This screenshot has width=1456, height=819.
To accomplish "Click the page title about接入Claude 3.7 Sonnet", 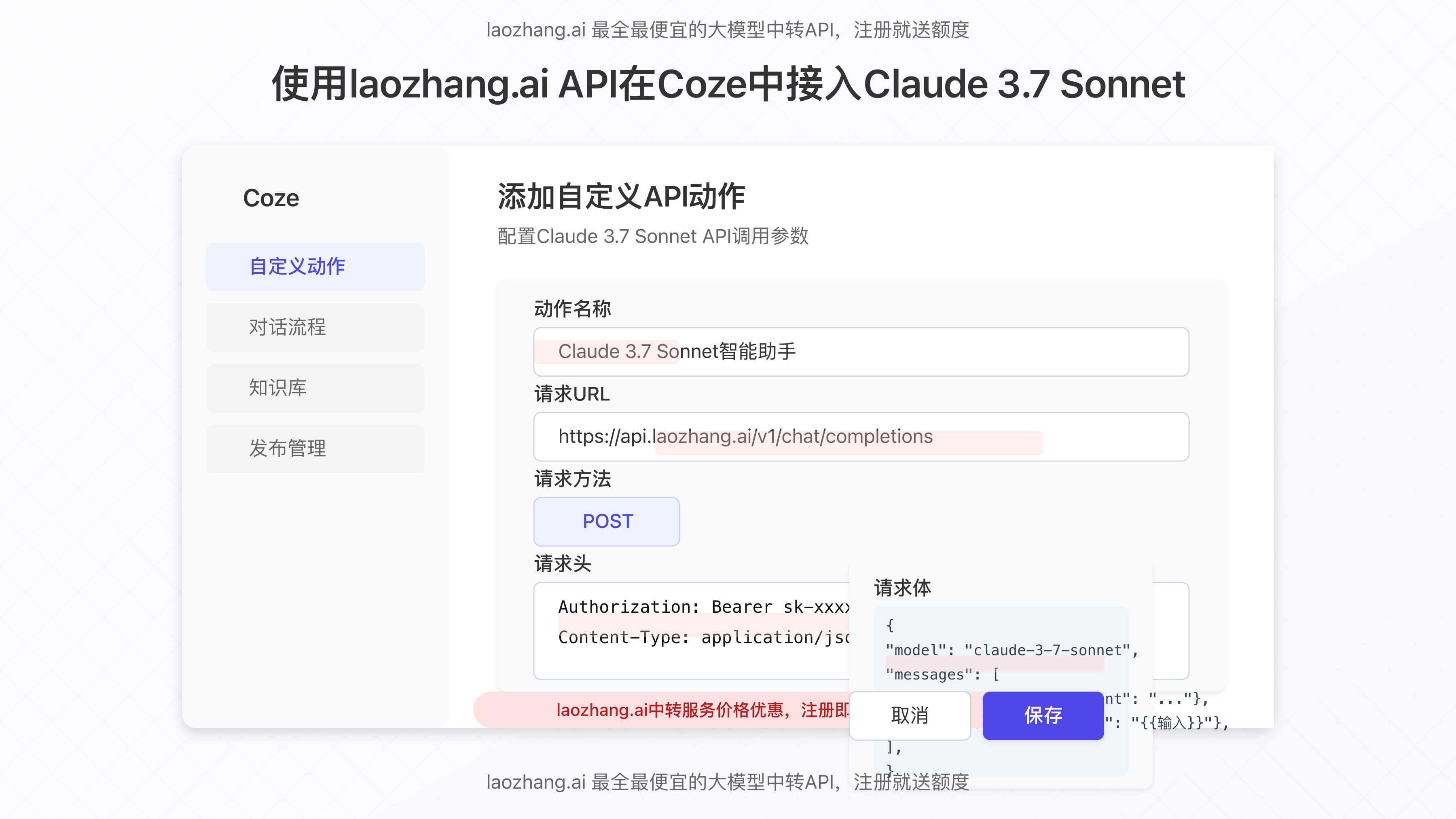I will coord(728,84).
